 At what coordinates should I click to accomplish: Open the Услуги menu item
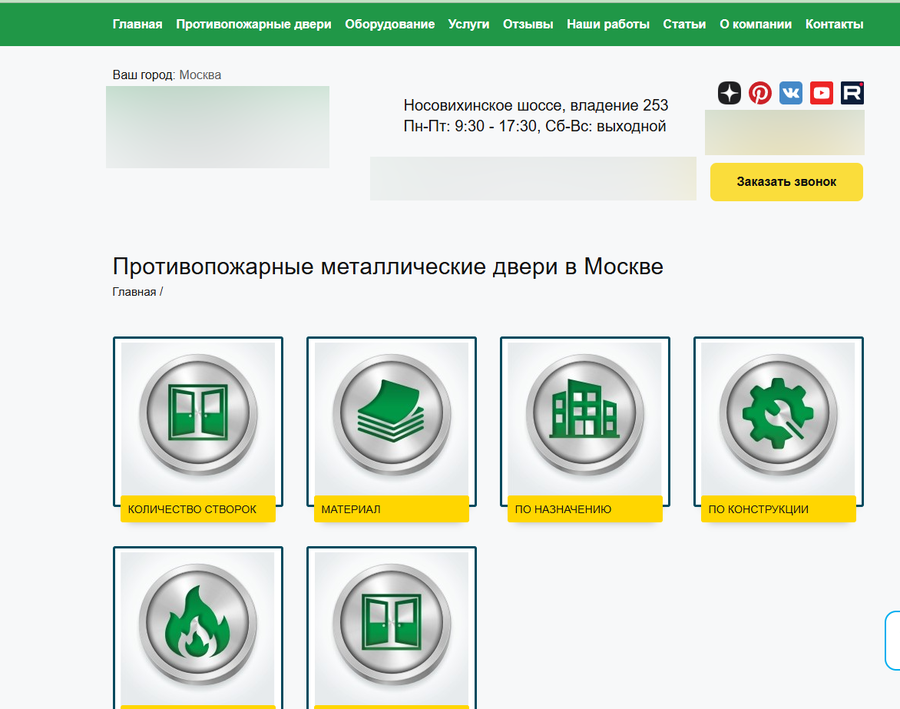click(469, 24)
